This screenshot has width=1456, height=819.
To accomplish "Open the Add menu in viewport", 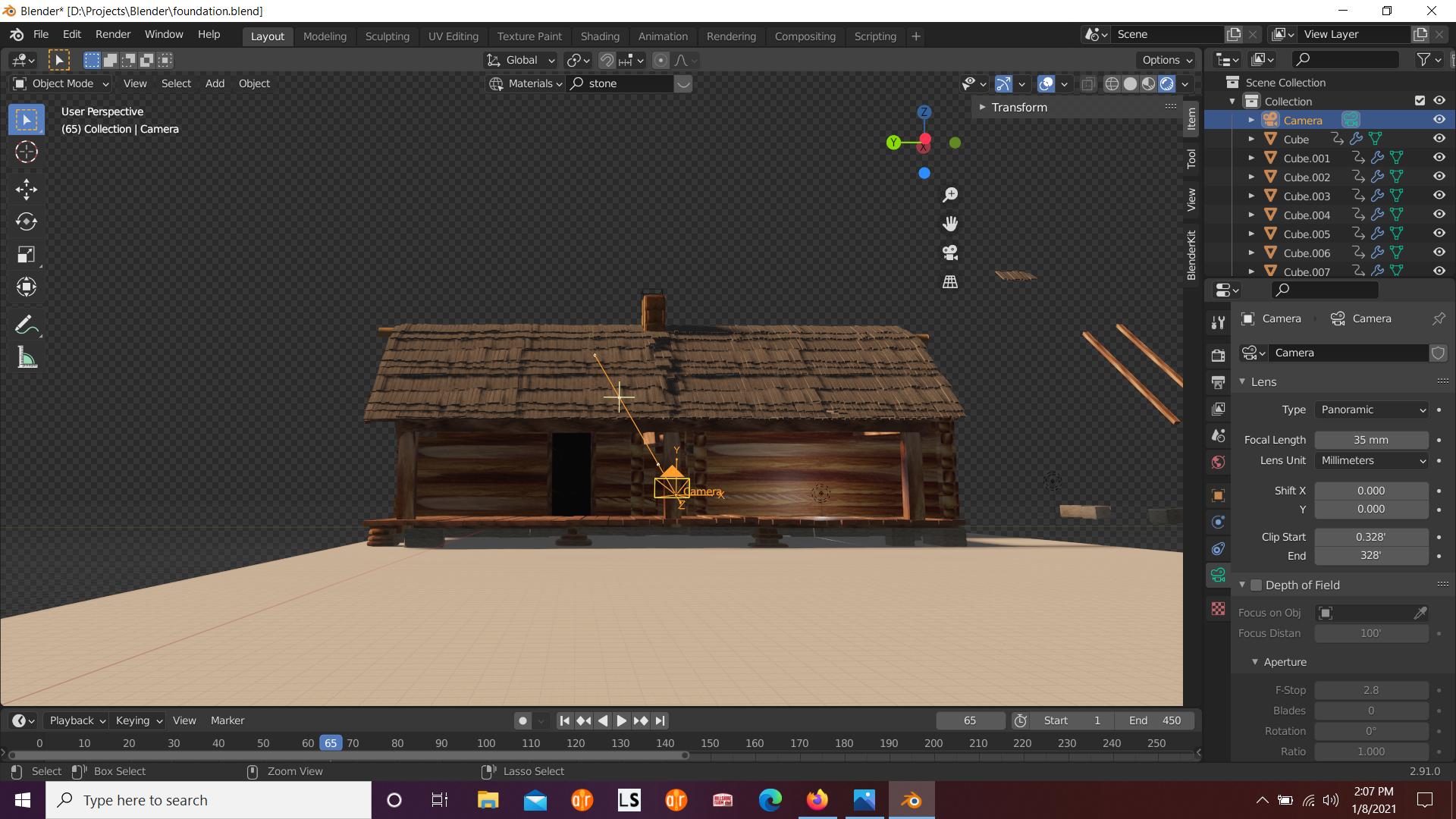I will 215,83.
